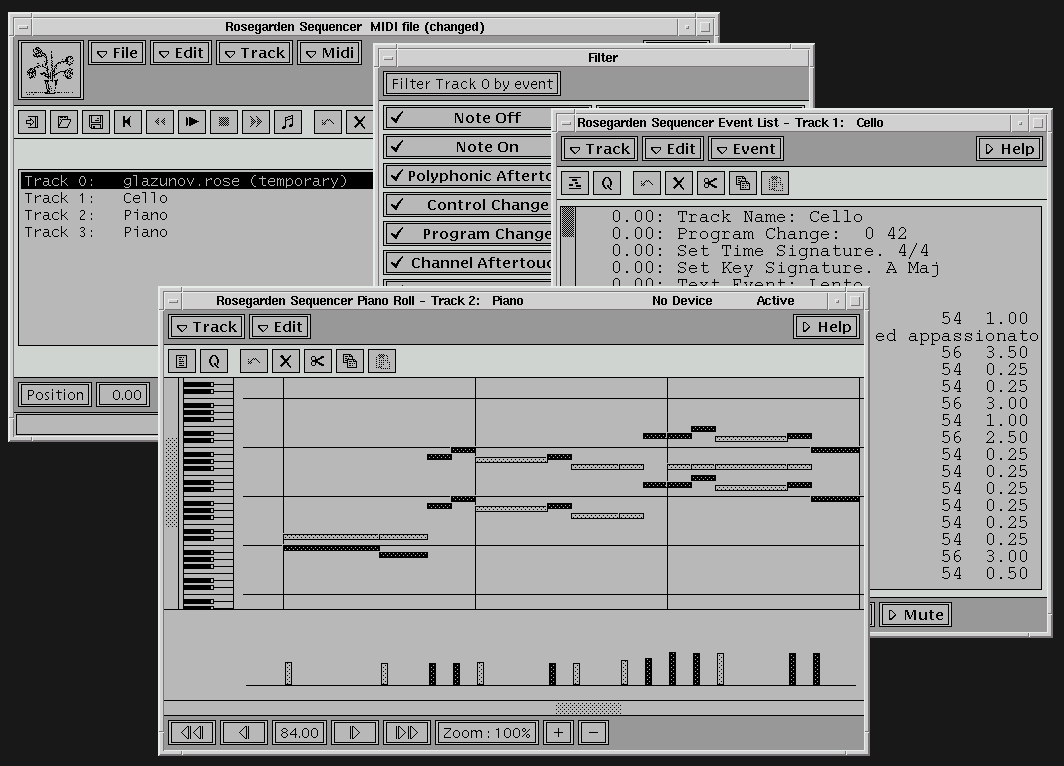Click scissors cut icon in Piano Roll toolbar
Viewport: 1064px width, 766px height.
(x=318, y=361)
